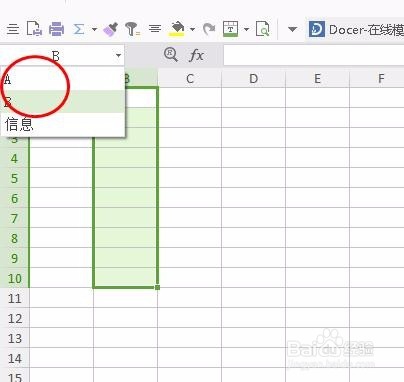Image resolution: width=404 pixels, height=382 pixels.
Task: Click the AutoSum sigma icon
Action: [x=79, y=29]
